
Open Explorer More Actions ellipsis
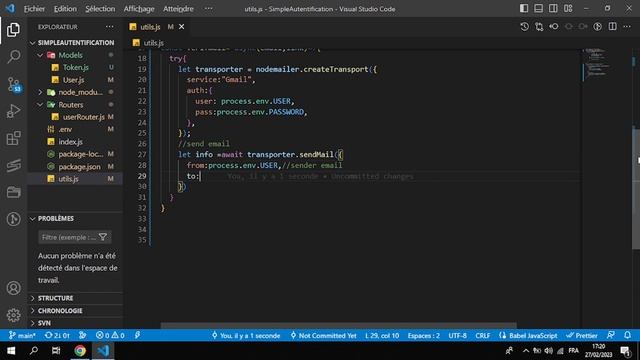(109, 27)
